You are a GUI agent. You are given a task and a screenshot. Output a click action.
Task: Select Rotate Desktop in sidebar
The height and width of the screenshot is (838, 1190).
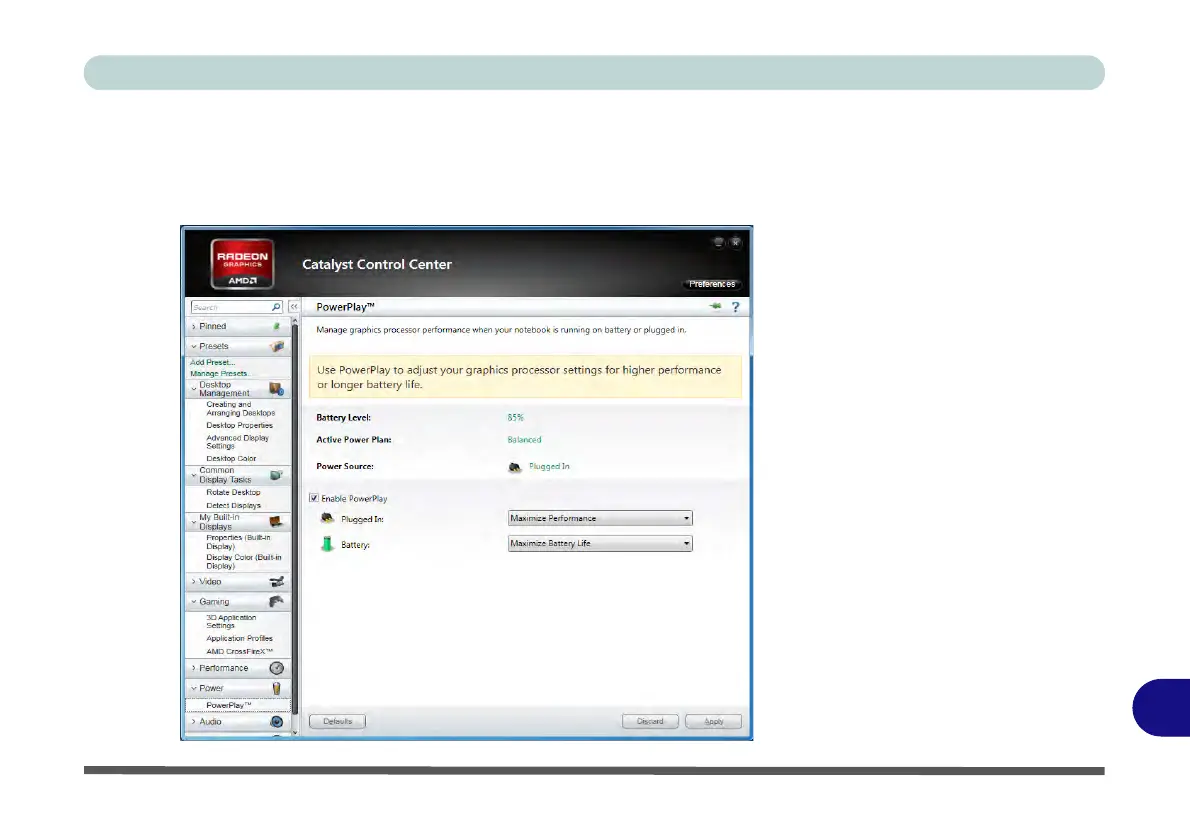(x=233, y=492)
